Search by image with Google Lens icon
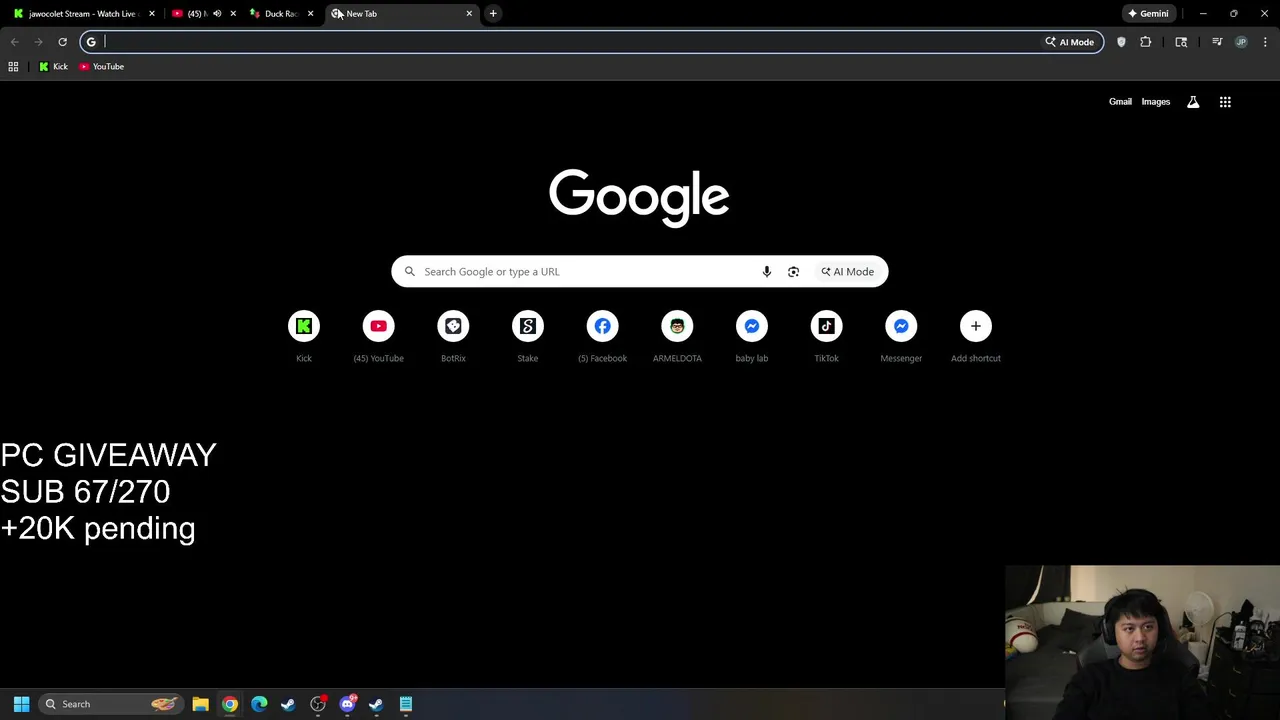 tap(793, 271)
